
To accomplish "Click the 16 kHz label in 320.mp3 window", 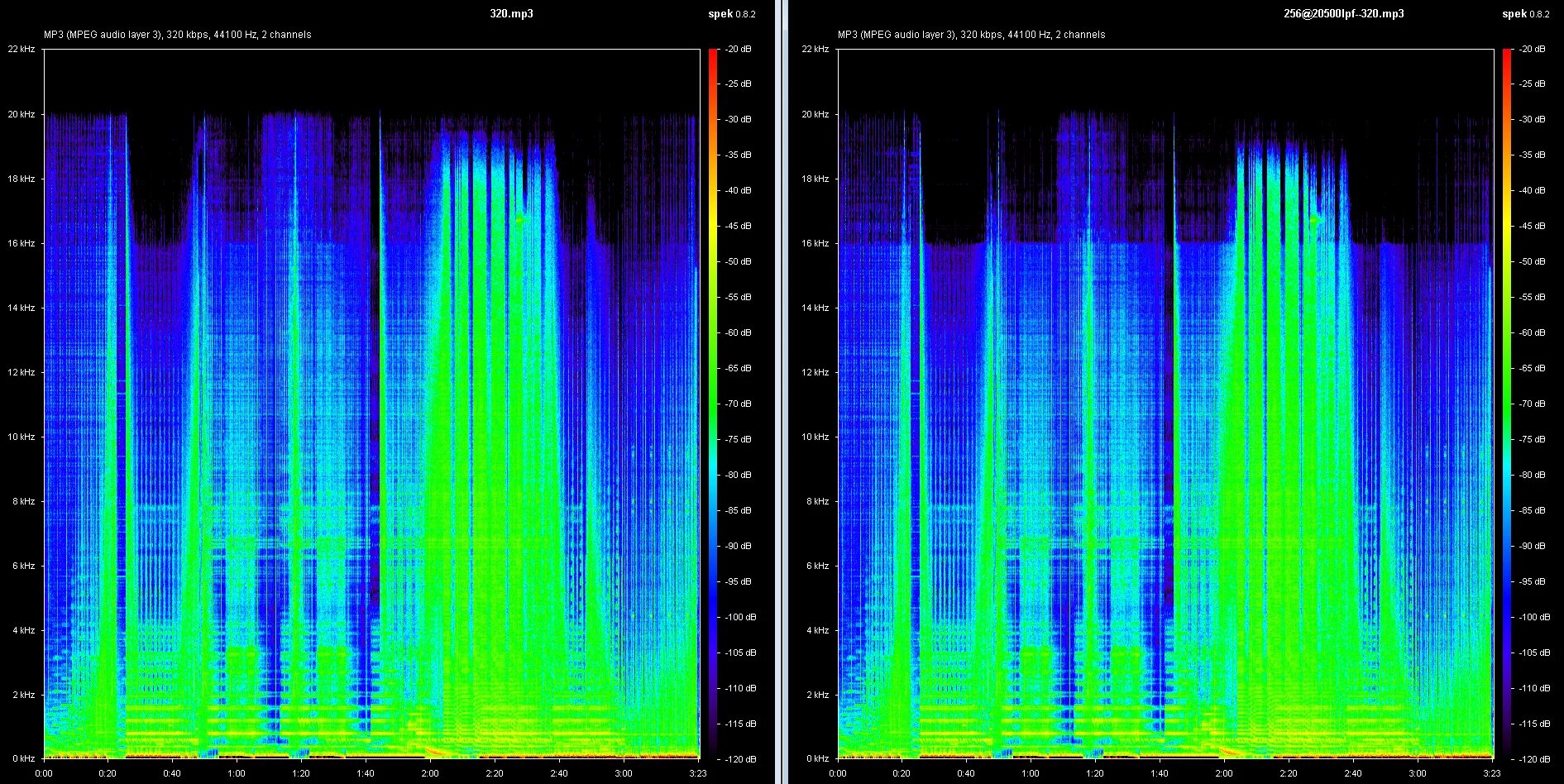I will click(22, 243).
